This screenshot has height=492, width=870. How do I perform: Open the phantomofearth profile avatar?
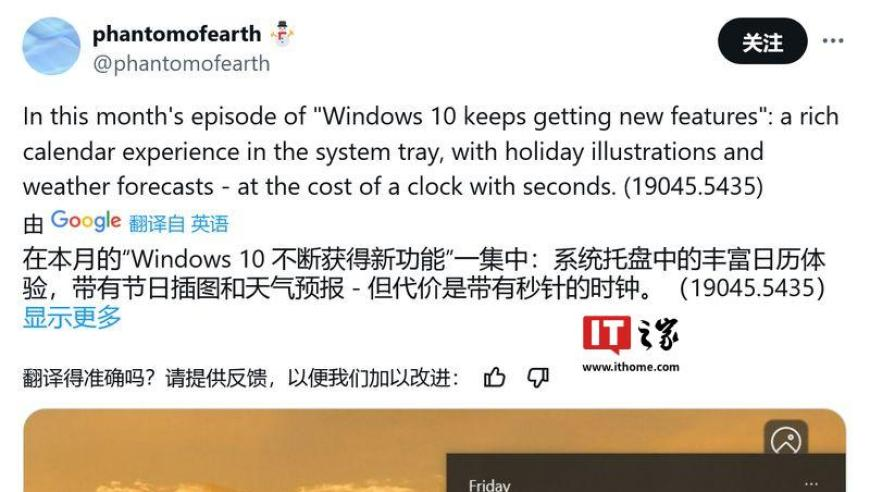tap(51, 46)
